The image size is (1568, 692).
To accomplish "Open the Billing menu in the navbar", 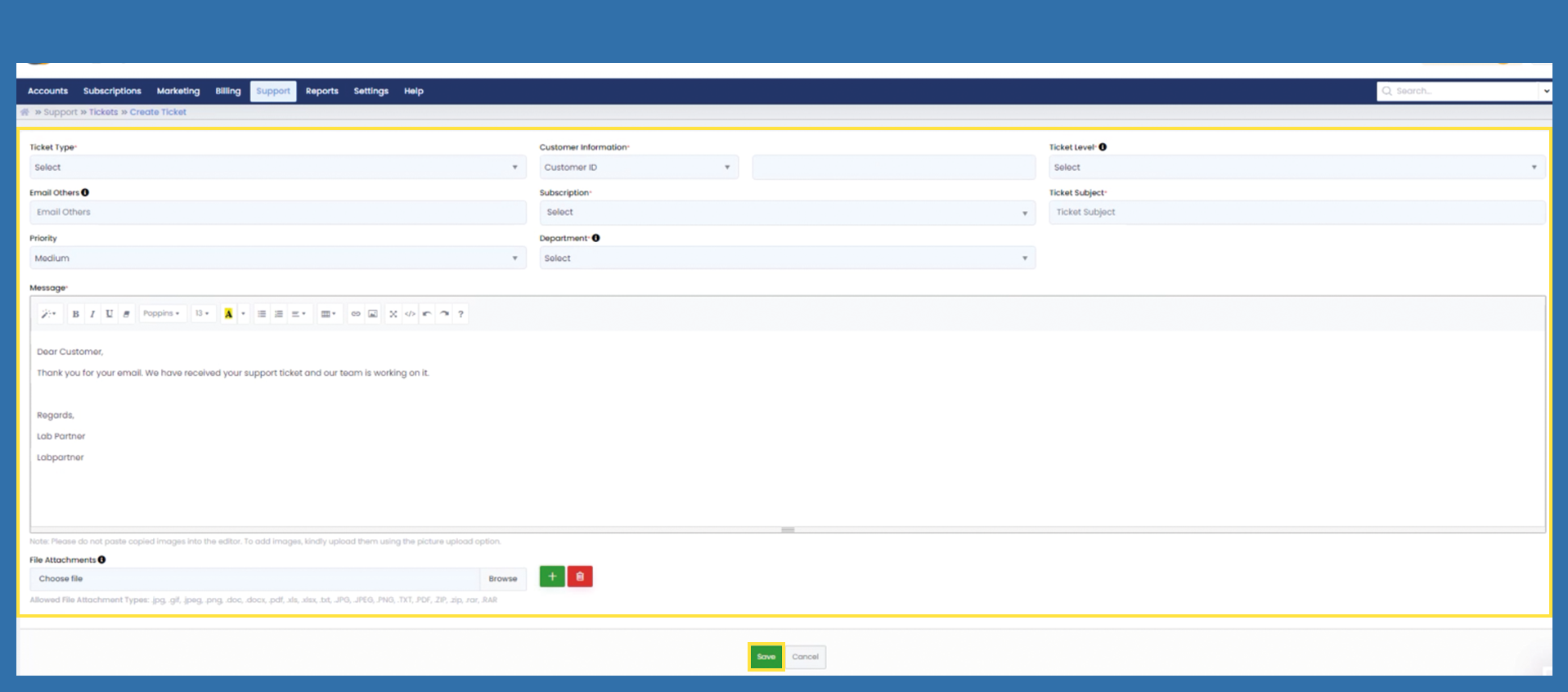I will click(227, 92).
